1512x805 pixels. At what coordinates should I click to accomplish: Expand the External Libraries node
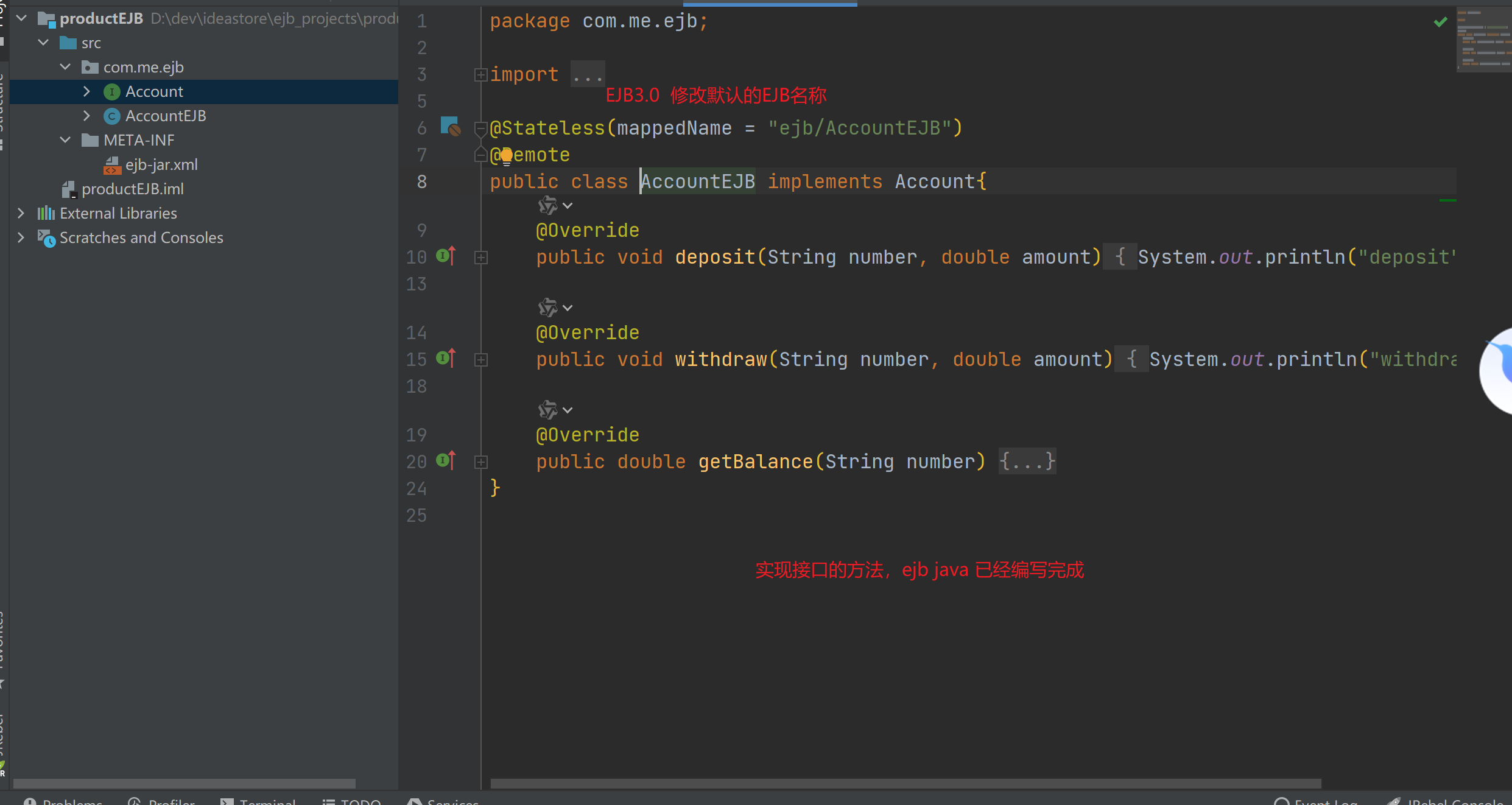[21, 213]
